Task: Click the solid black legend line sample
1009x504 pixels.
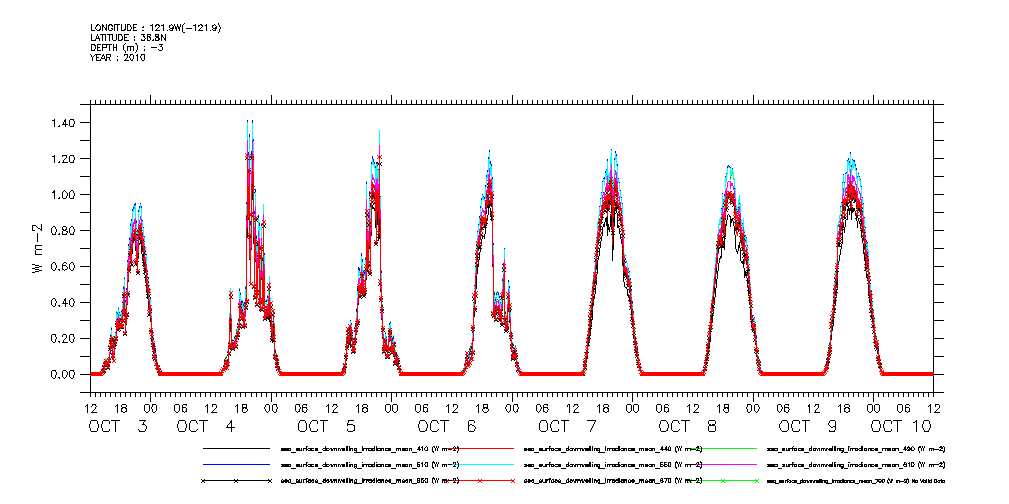Action: (x=236, y=447)
